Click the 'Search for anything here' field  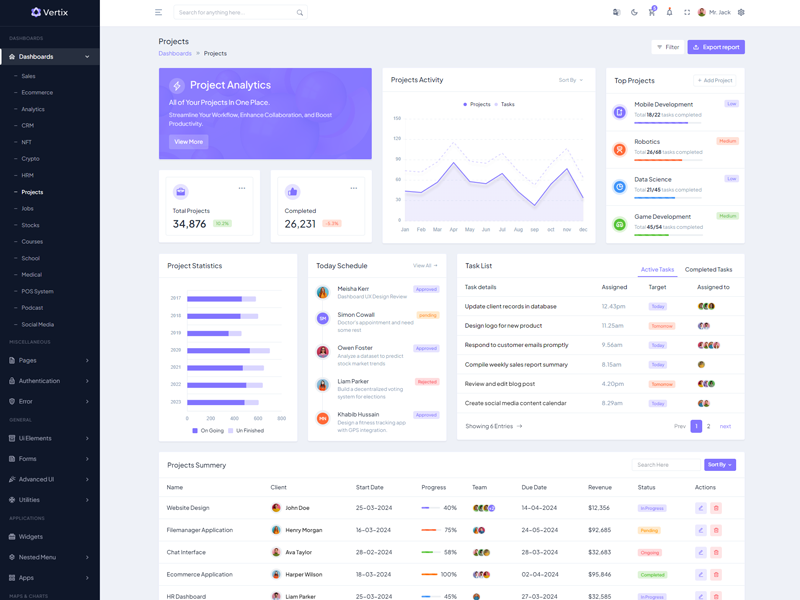pos(236,13)
